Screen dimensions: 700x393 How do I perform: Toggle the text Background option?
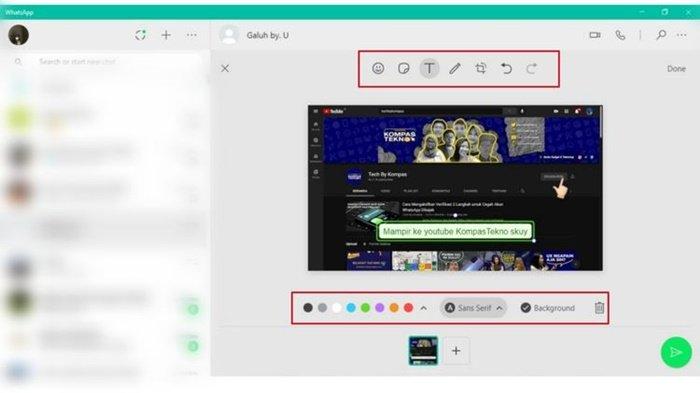[548, 308]
